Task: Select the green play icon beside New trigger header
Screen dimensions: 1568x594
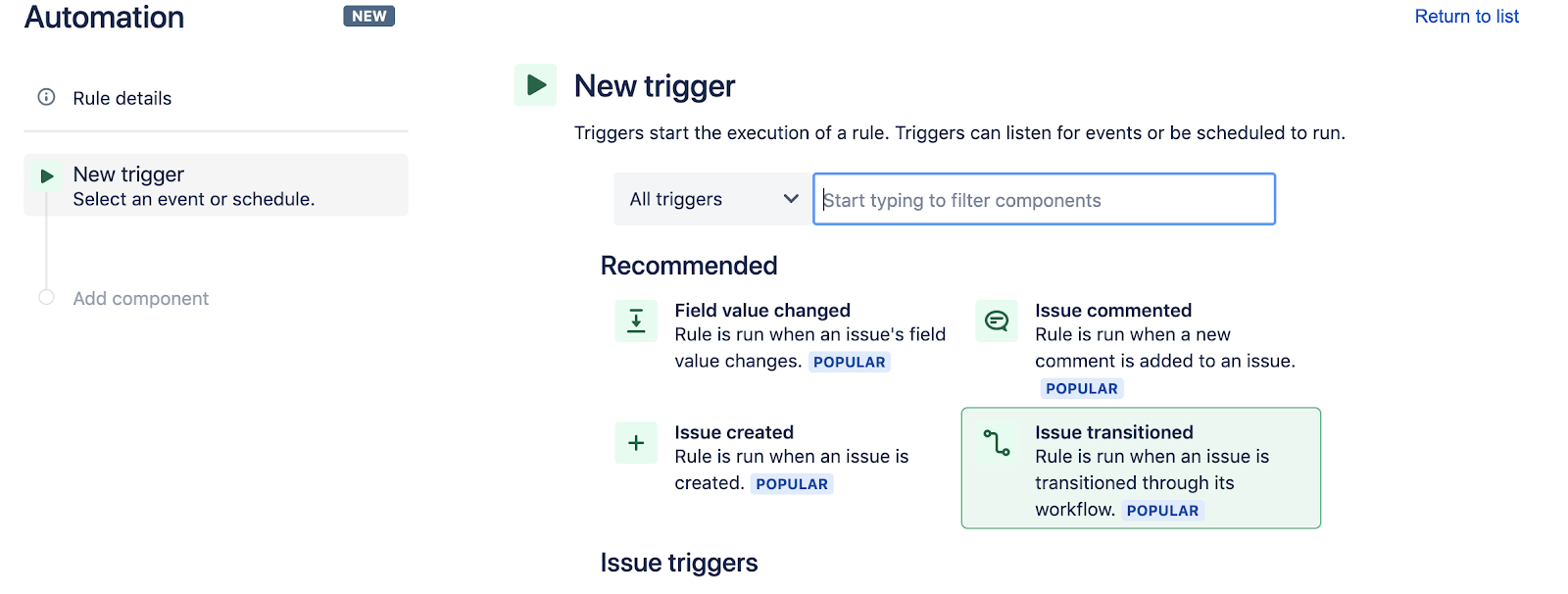Action: pyautogui.click(x=535, y=85)
